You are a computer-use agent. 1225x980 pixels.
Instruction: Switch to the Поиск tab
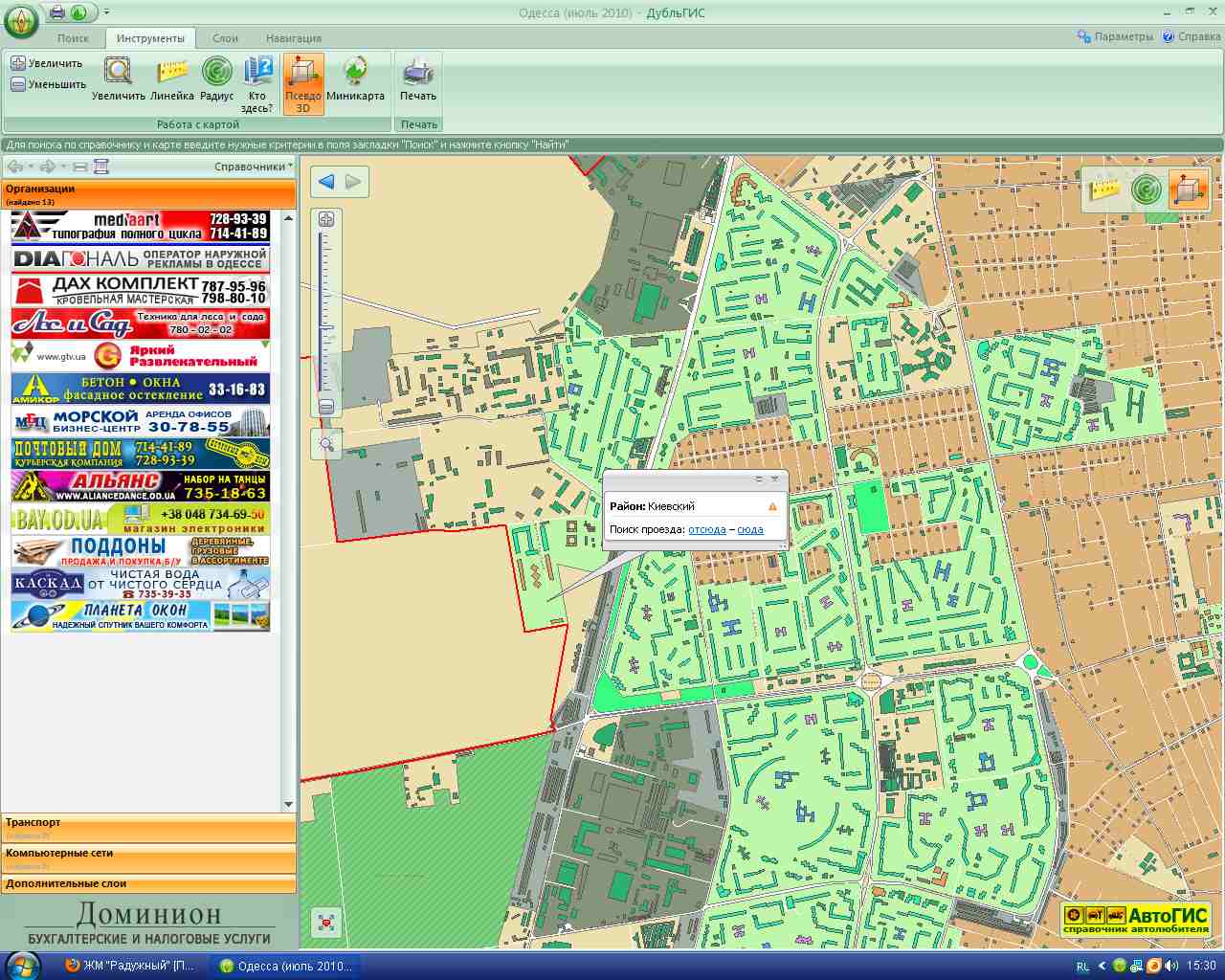[x=73, y=38]
